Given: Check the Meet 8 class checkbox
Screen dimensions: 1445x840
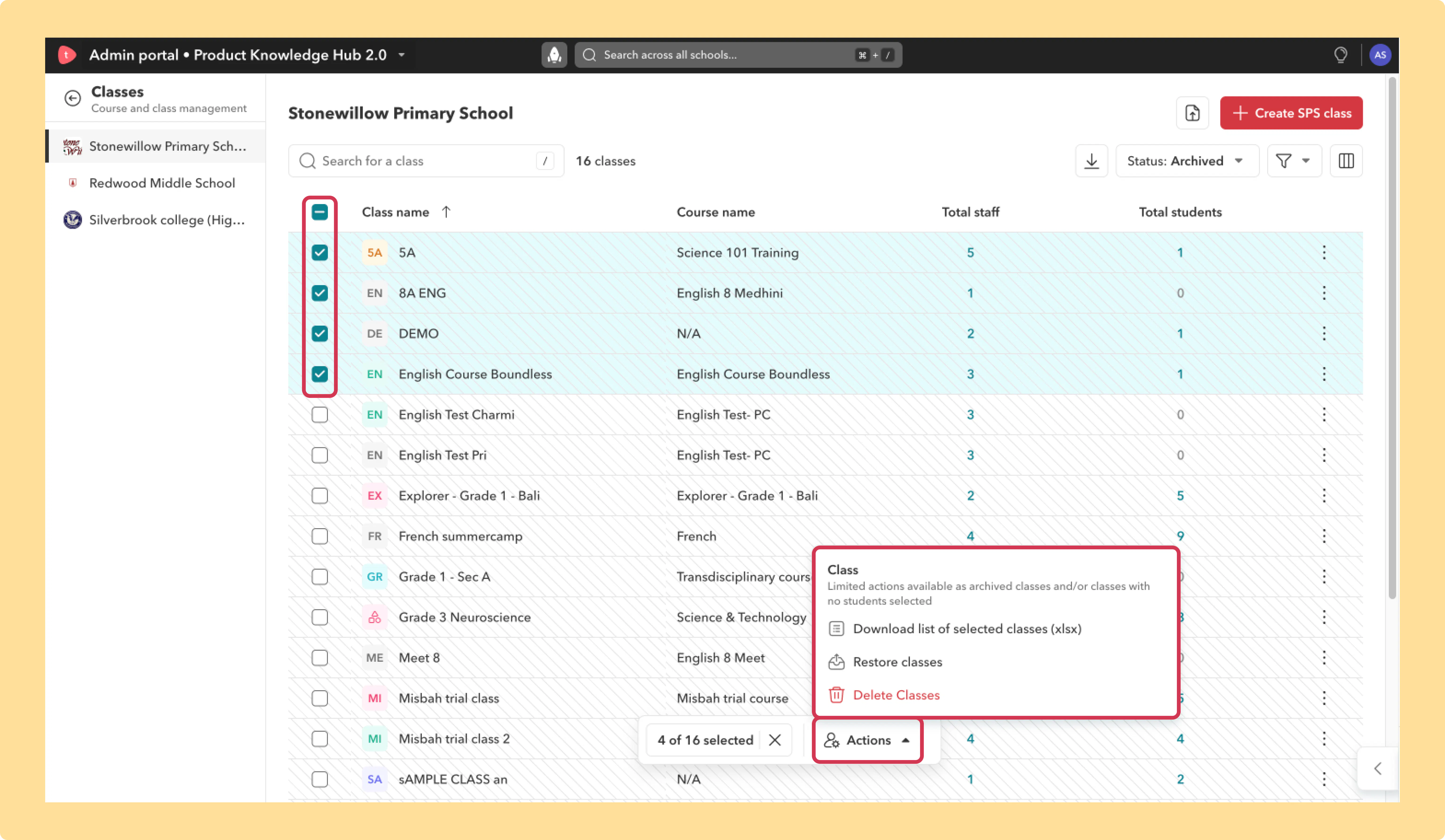Looking at the screenshot, I should point(320,658).
